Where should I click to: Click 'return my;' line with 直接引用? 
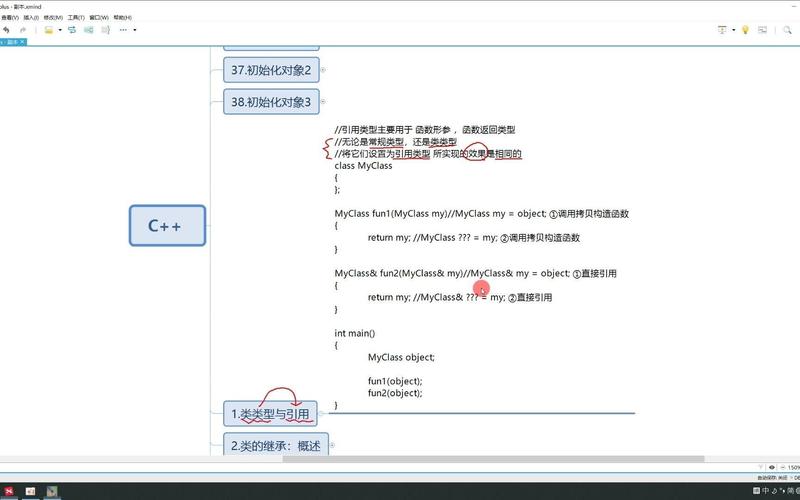click(x=460, y=297)
